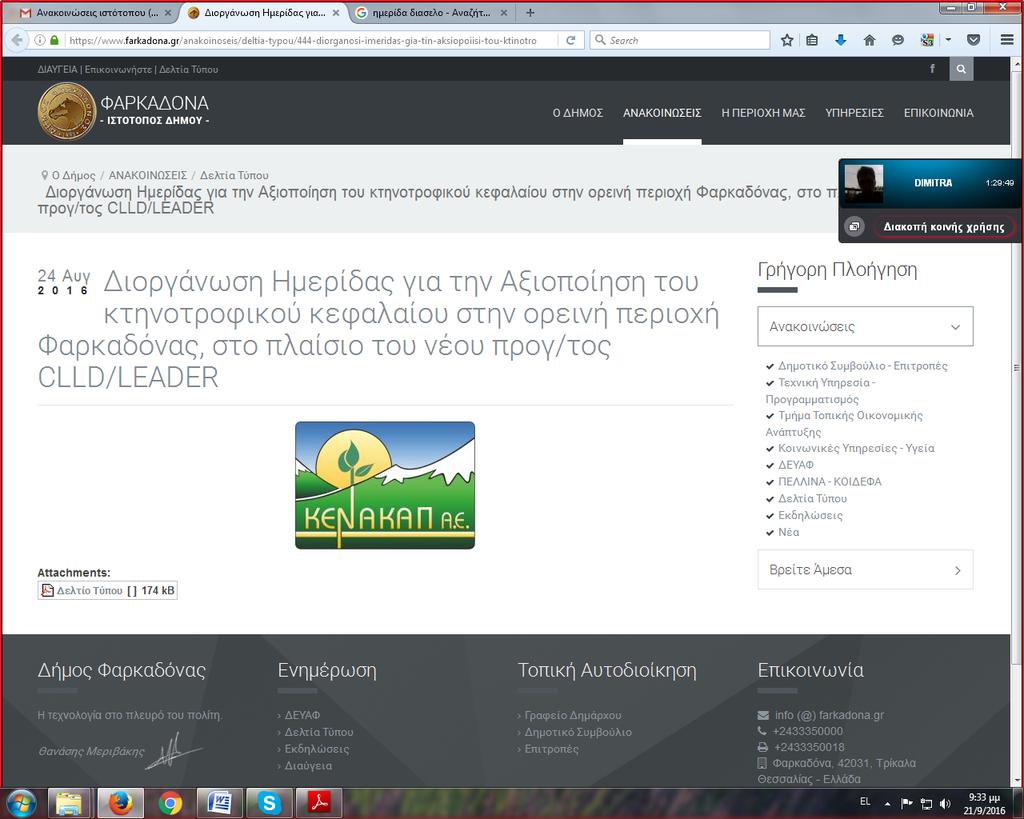Click ΑΝΑΚΟΙΝΩΣΕΙΣ breadcrumb link
Screen dimensions: 1024x819
click(x=148, y=175)
